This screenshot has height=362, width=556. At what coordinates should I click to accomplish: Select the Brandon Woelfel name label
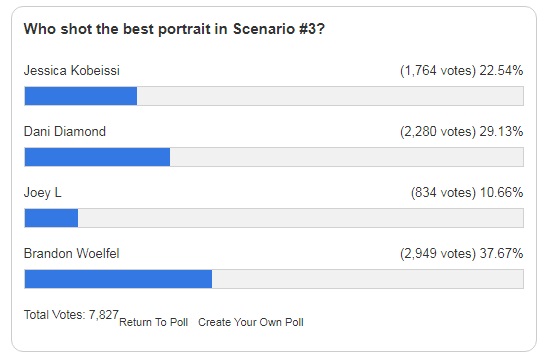(x=72, y=254)
